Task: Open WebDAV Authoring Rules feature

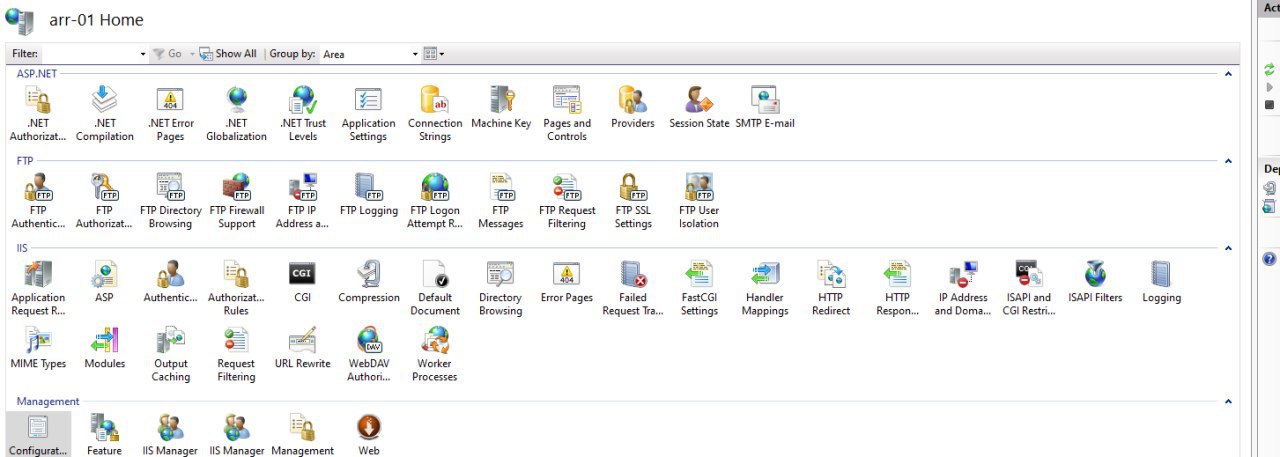Action: pos(368,355)
